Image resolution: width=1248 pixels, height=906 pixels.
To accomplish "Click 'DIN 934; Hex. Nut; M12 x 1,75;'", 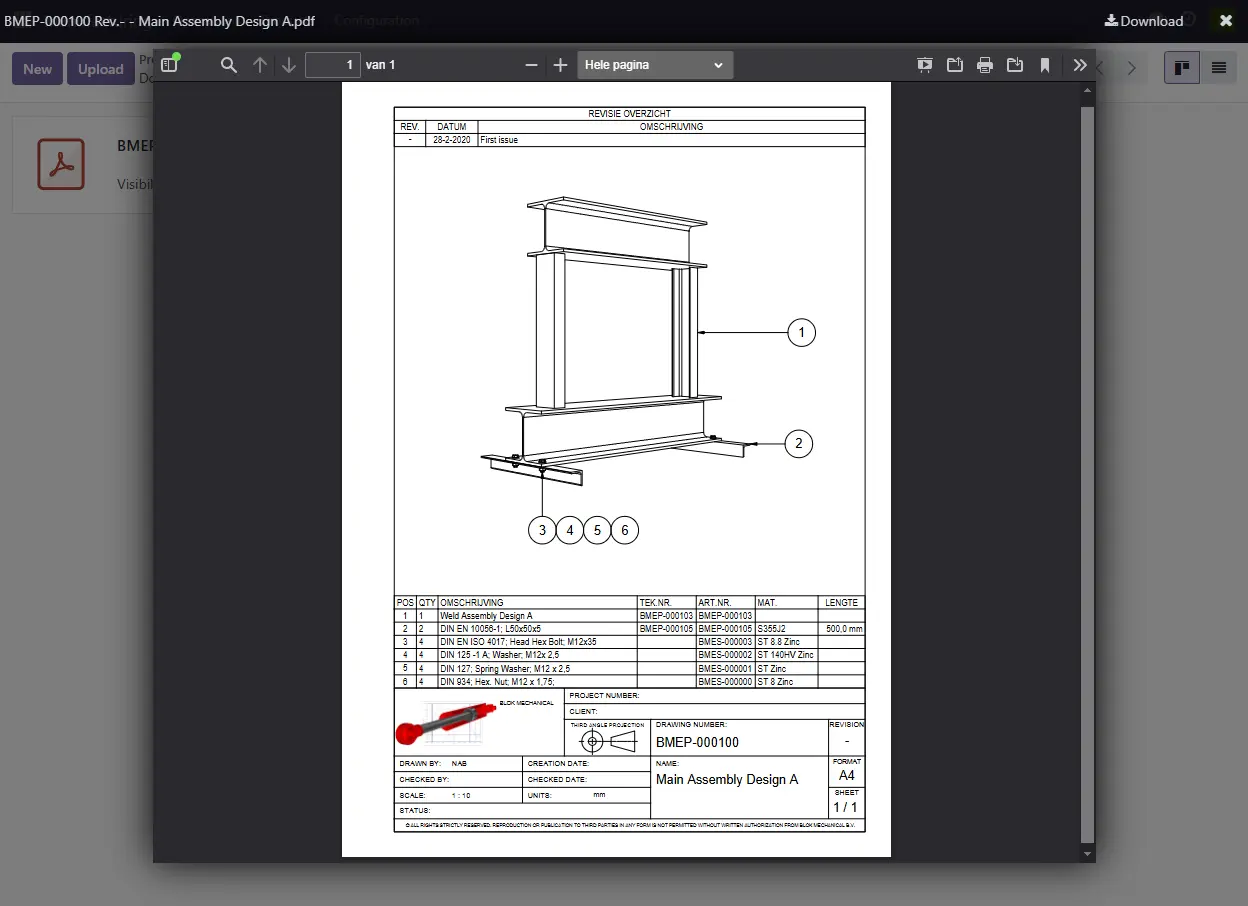I will pos(497,681).
